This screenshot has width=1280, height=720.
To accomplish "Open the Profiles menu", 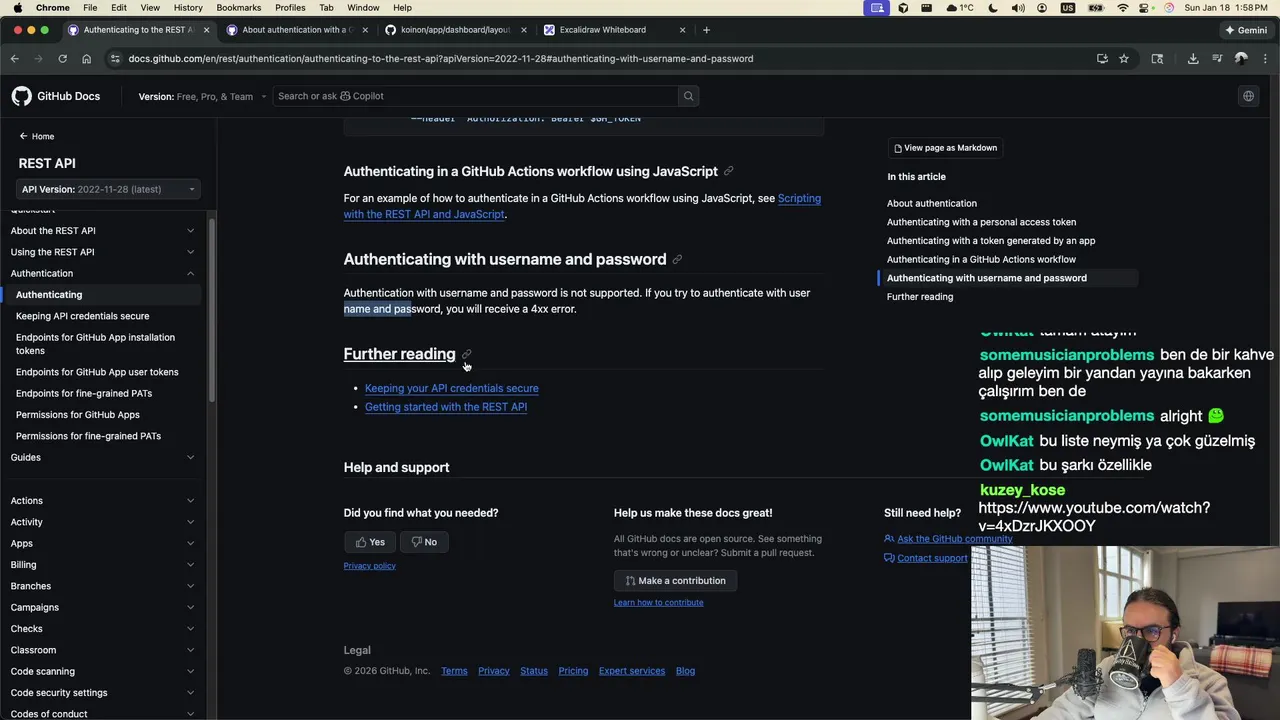I will click(x=290, y=8).
